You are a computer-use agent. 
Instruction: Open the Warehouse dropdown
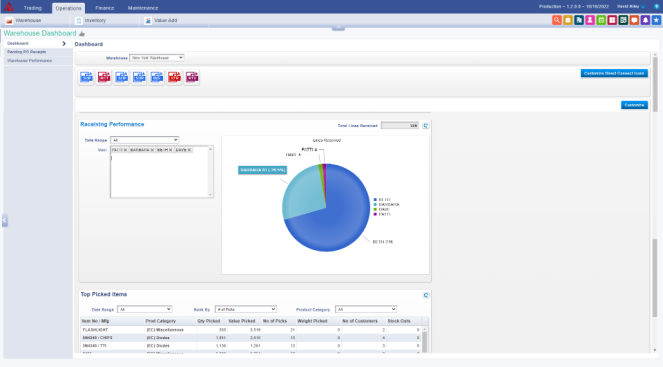(x=157, y=58)
